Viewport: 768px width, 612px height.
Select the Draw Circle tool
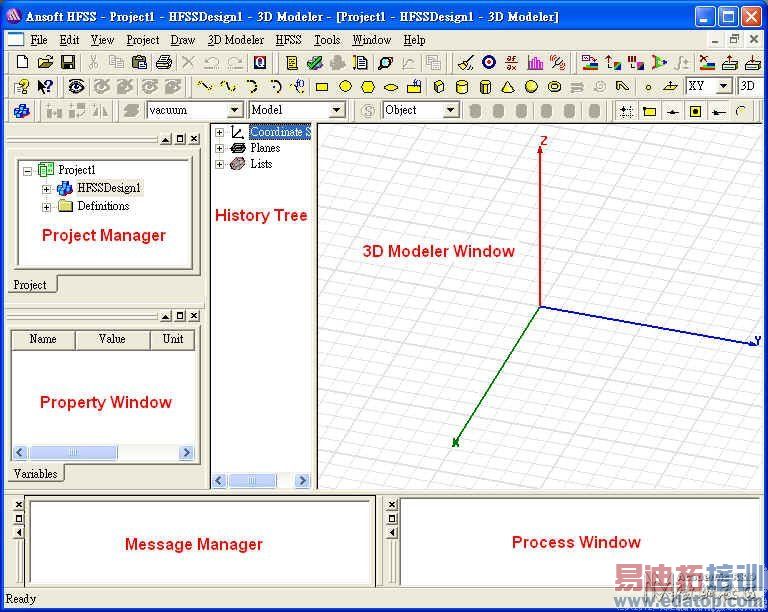(x=345, y=87)
